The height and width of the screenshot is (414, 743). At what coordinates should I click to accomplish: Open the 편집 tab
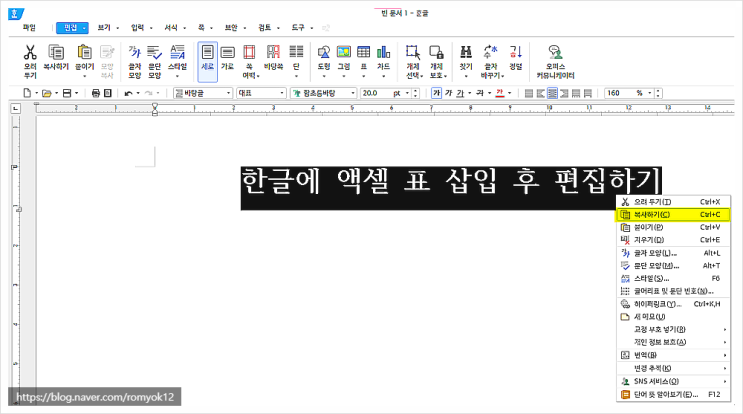click(72, 28)
